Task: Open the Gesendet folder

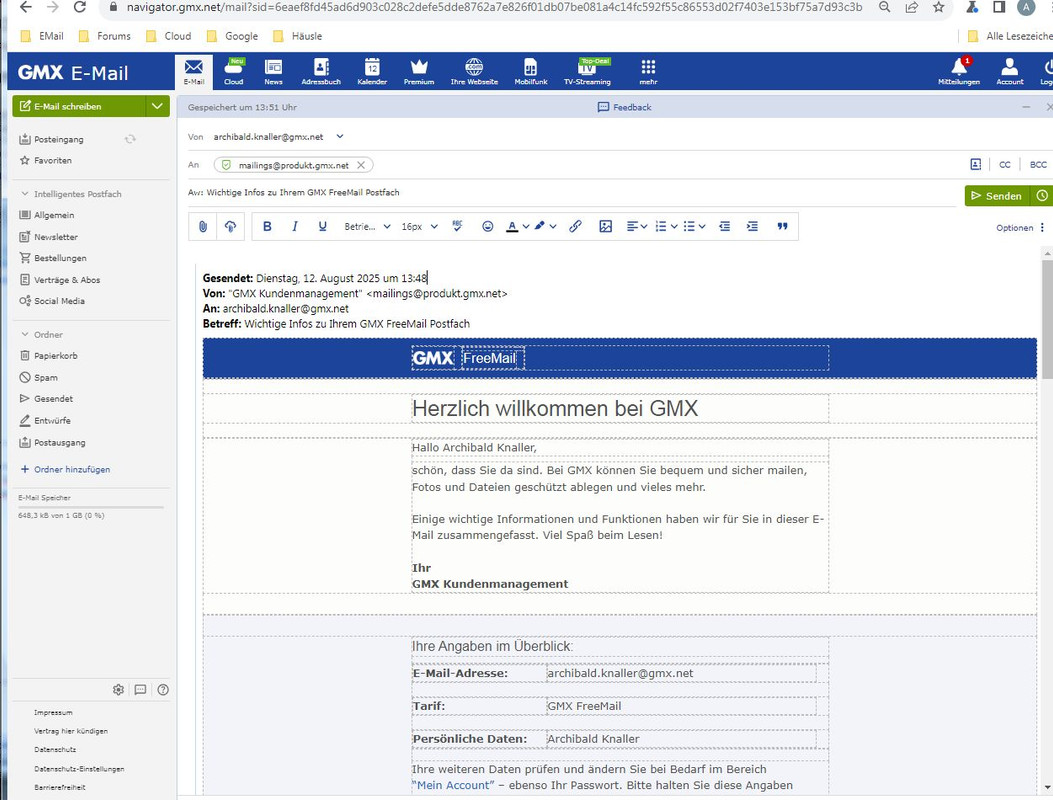Action: (x=53, y=399)
